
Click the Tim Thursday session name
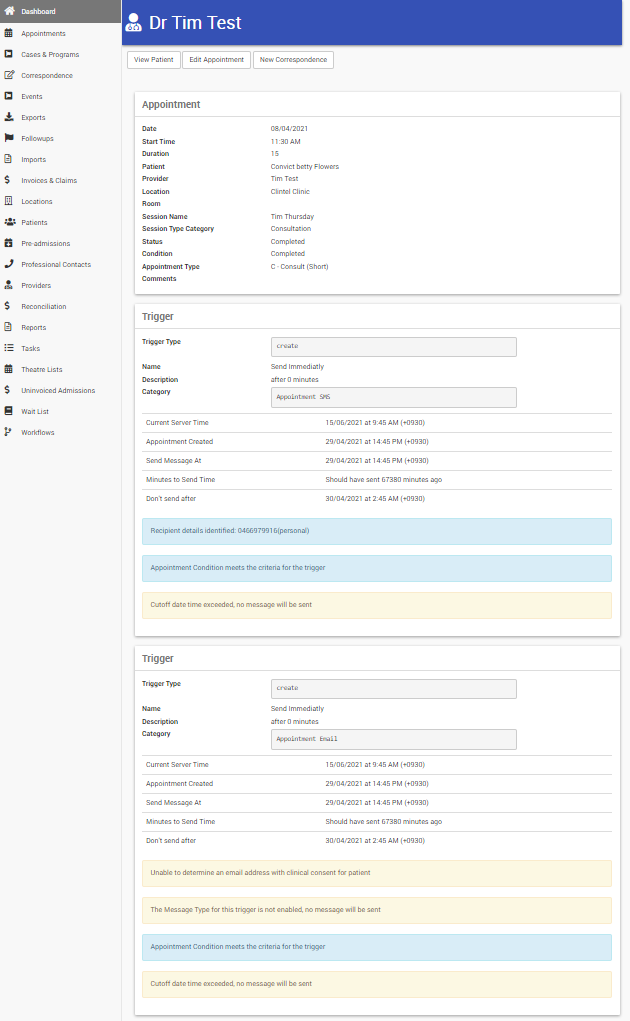[x=292, y=217]
